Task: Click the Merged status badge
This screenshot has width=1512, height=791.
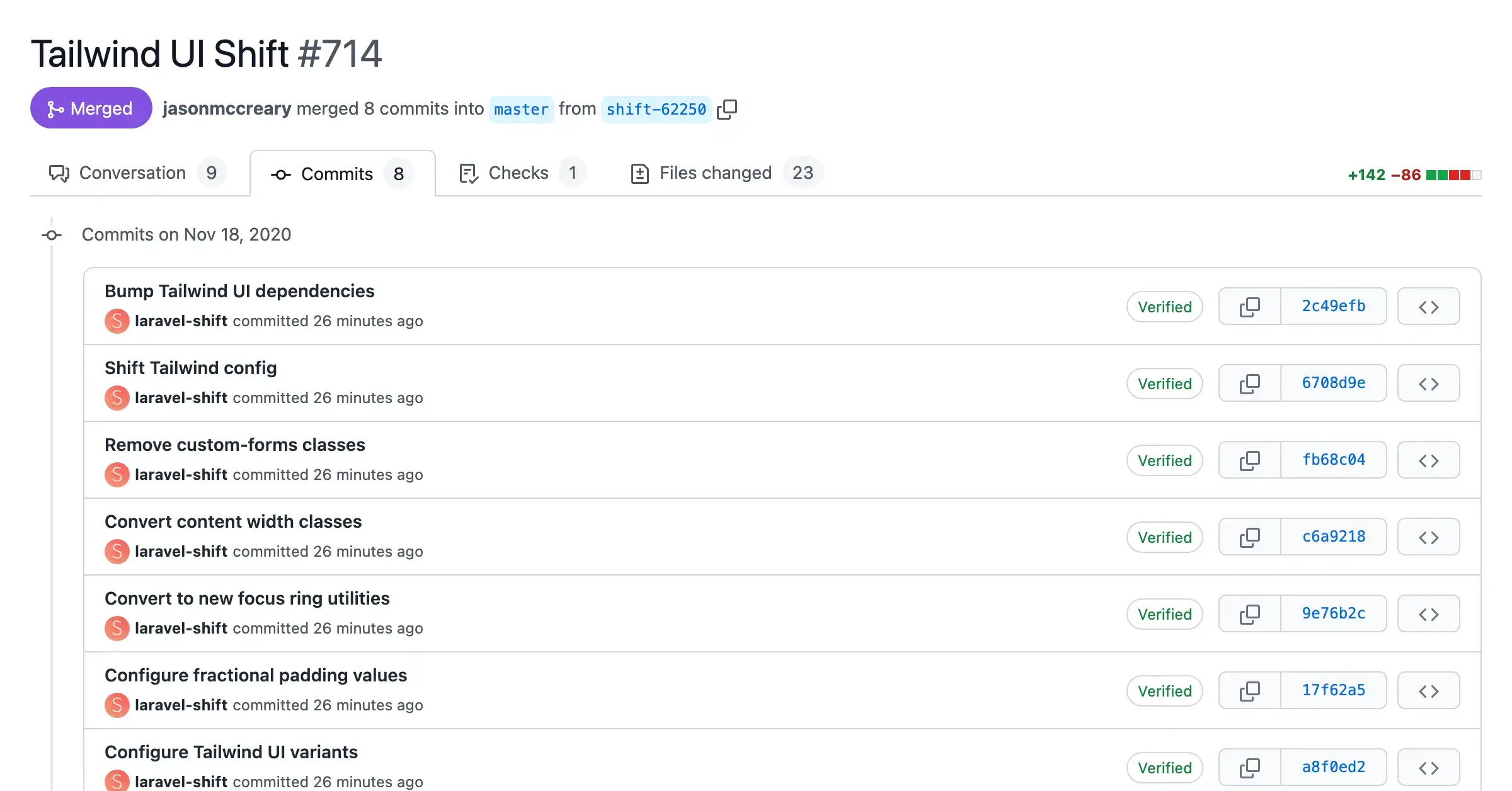Action: tap(91, 108)
